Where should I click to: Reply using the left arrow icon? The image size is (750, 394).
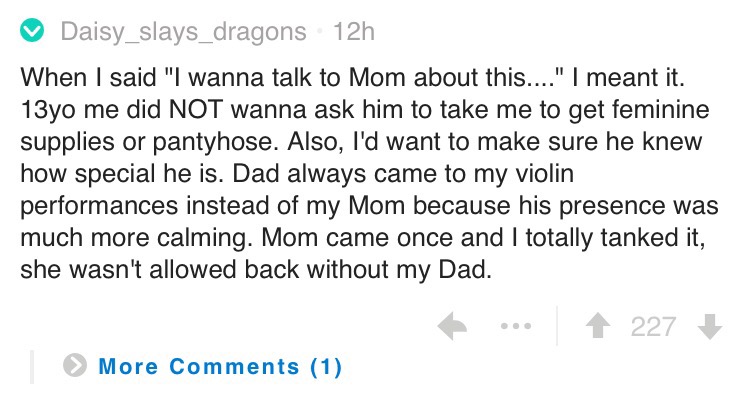pos(452,326)
